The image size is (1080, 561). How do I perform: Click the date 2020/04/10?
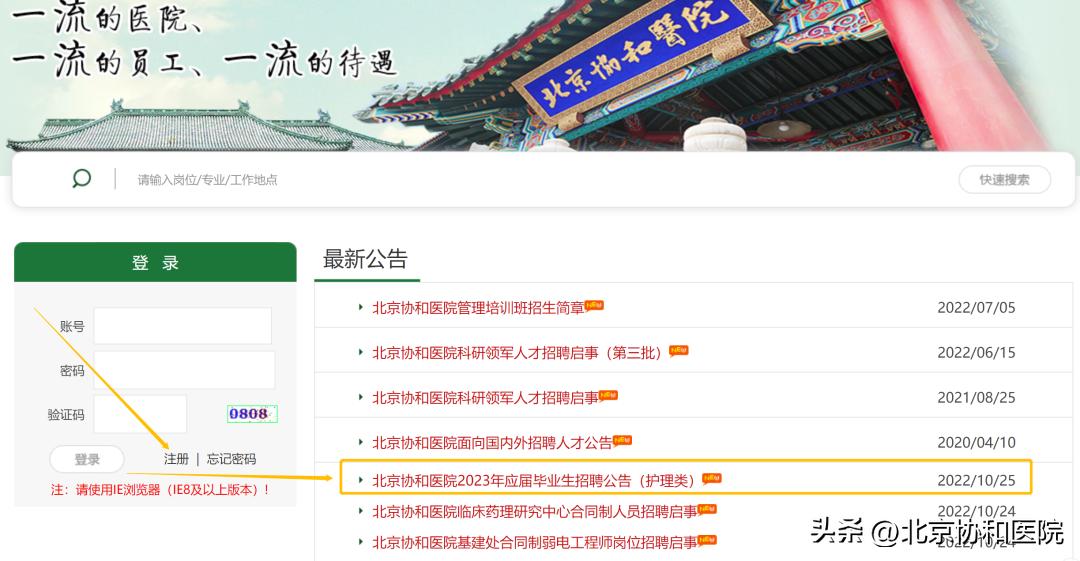976,442
